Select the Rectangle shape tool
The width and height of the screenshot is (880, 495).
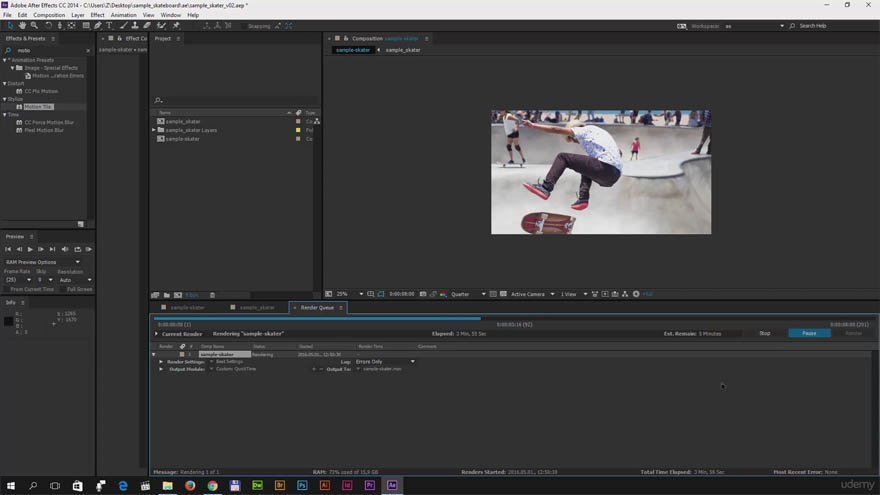click(86, 26)
